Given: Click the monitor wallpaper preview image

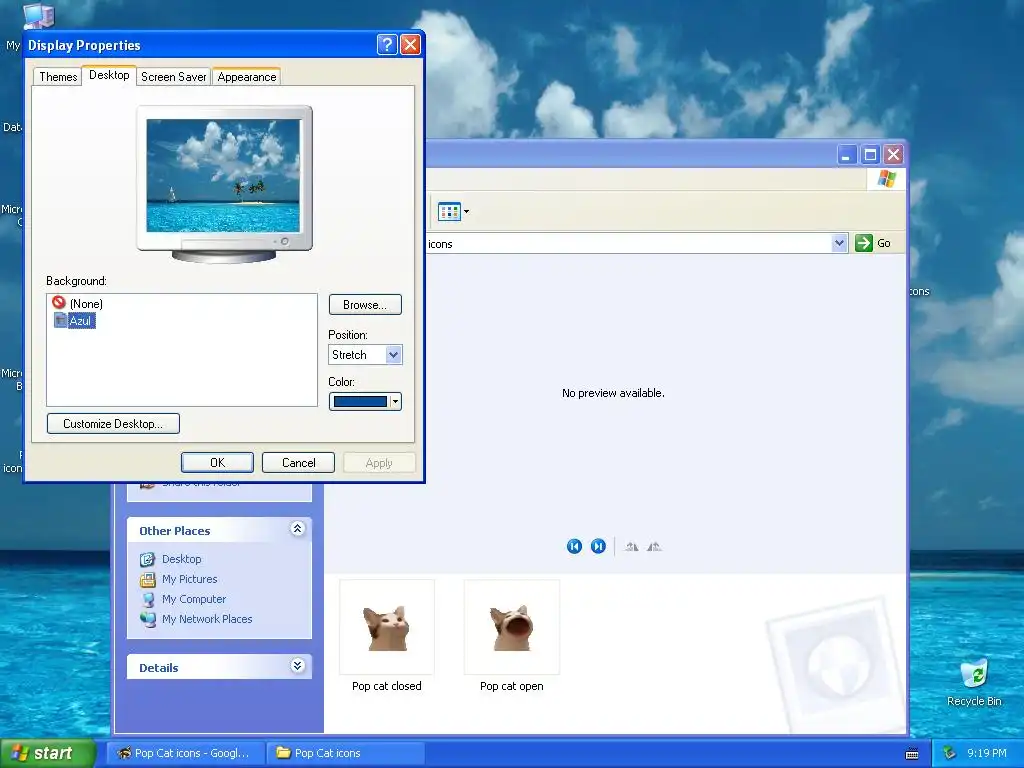Looking at the screenshot, I should click(x=223, y=175).
